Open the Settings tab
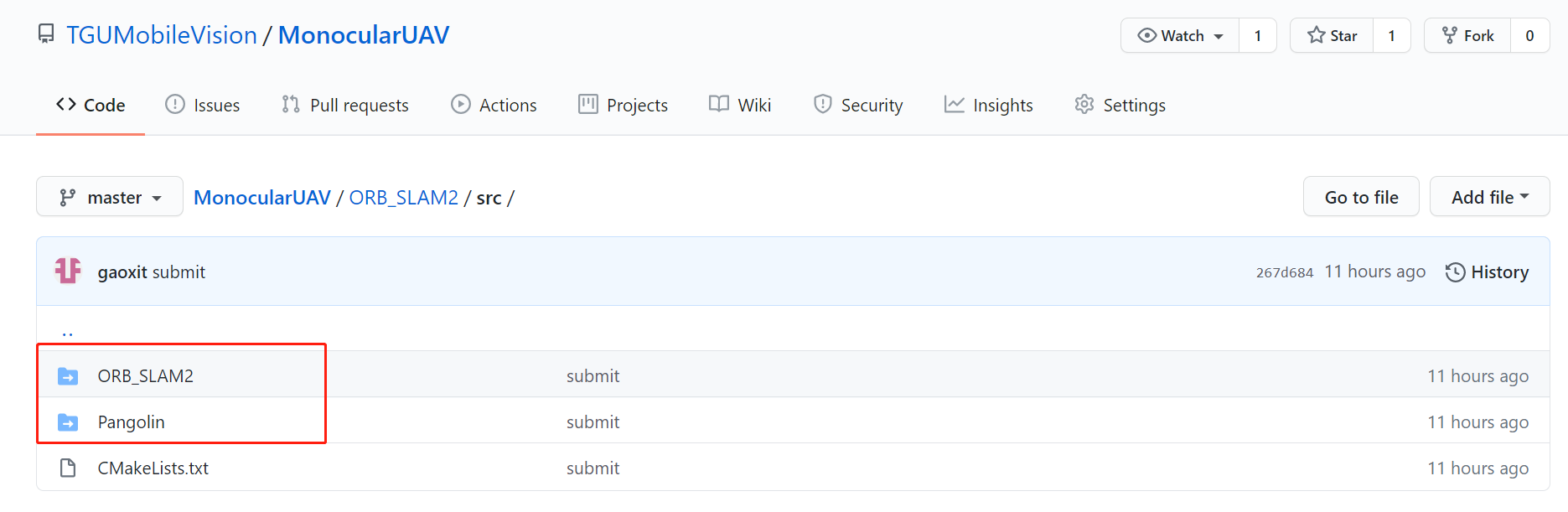Screen dimensions: 1568x512 pos(1120,105)
